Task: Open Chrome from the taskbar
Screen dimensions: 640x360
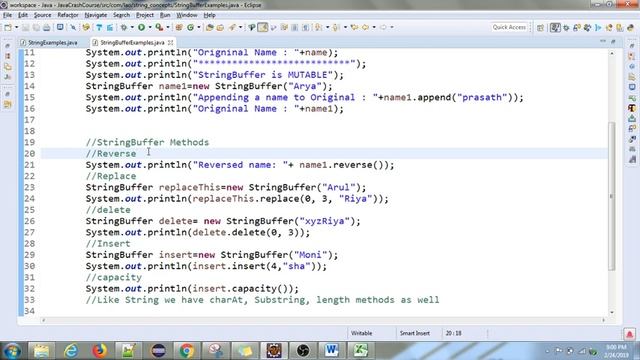Action: pos(187,351)
